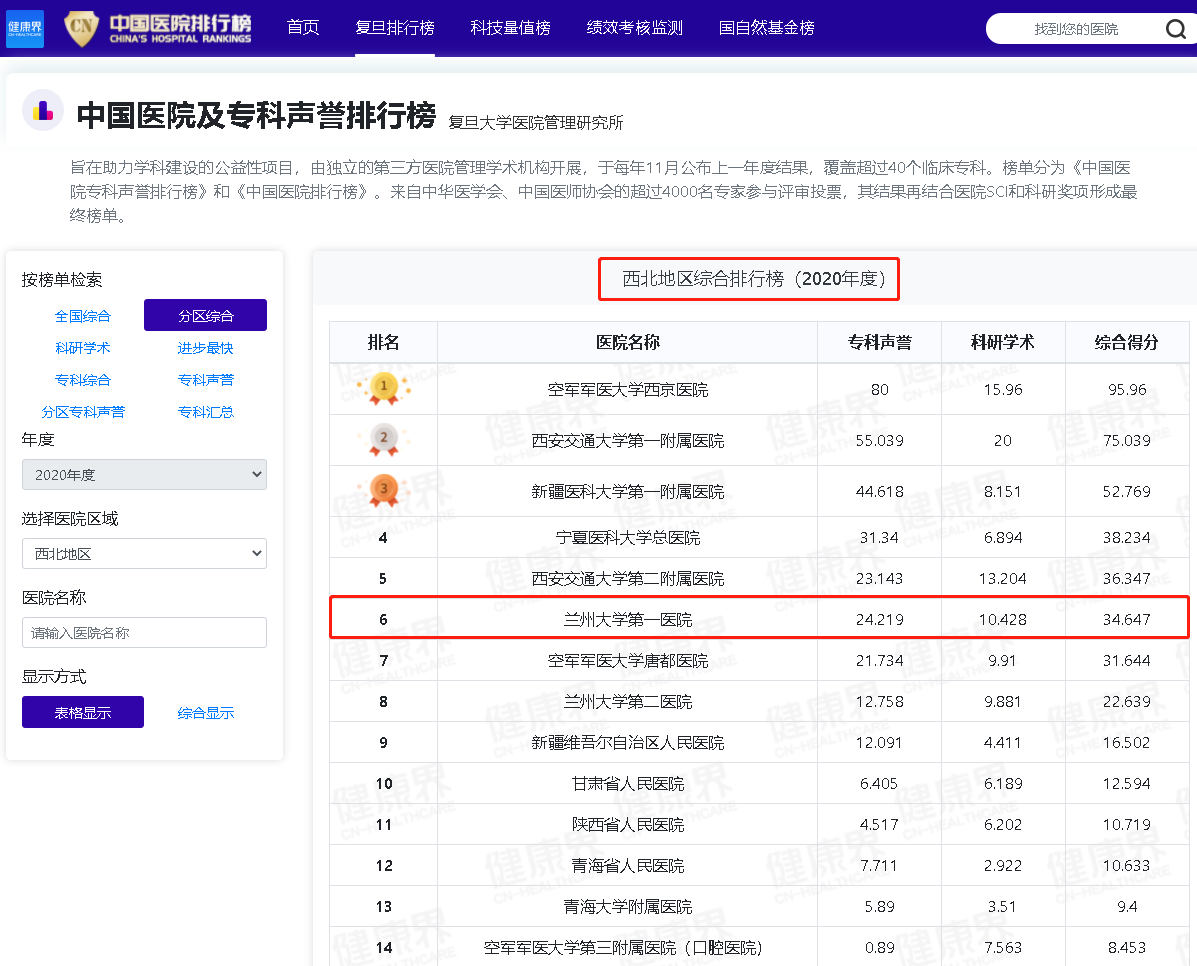The image size is (1197, 966).
Task: Select 兰州大学第二医院 row name
Action: [628, 702]
